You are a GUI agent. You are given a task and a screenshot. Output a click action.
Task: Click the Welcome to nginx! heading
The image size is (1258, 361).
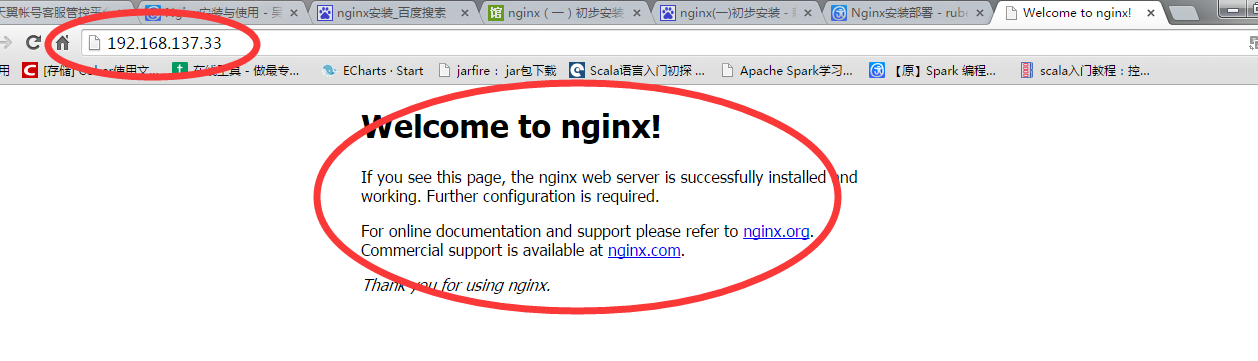click(x=511, y=127)
